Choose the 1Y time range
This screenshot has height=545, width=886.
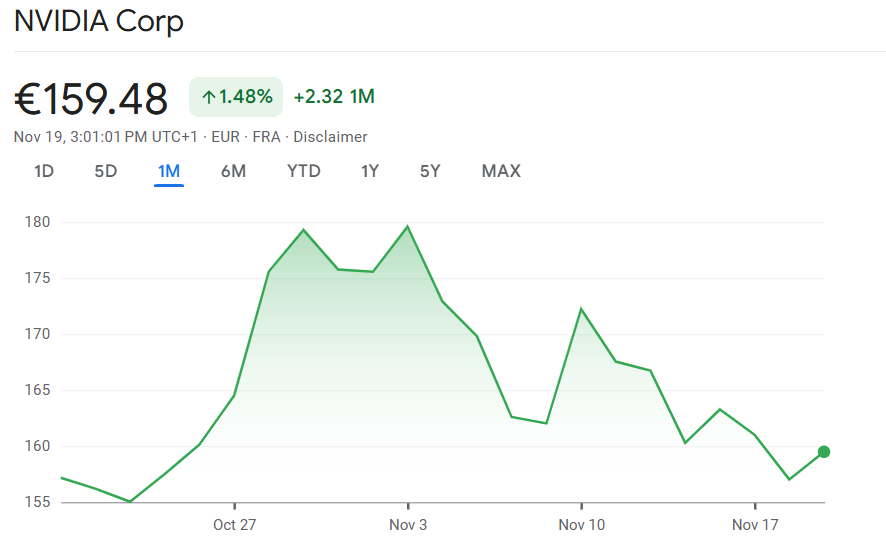tap(370, 171)
